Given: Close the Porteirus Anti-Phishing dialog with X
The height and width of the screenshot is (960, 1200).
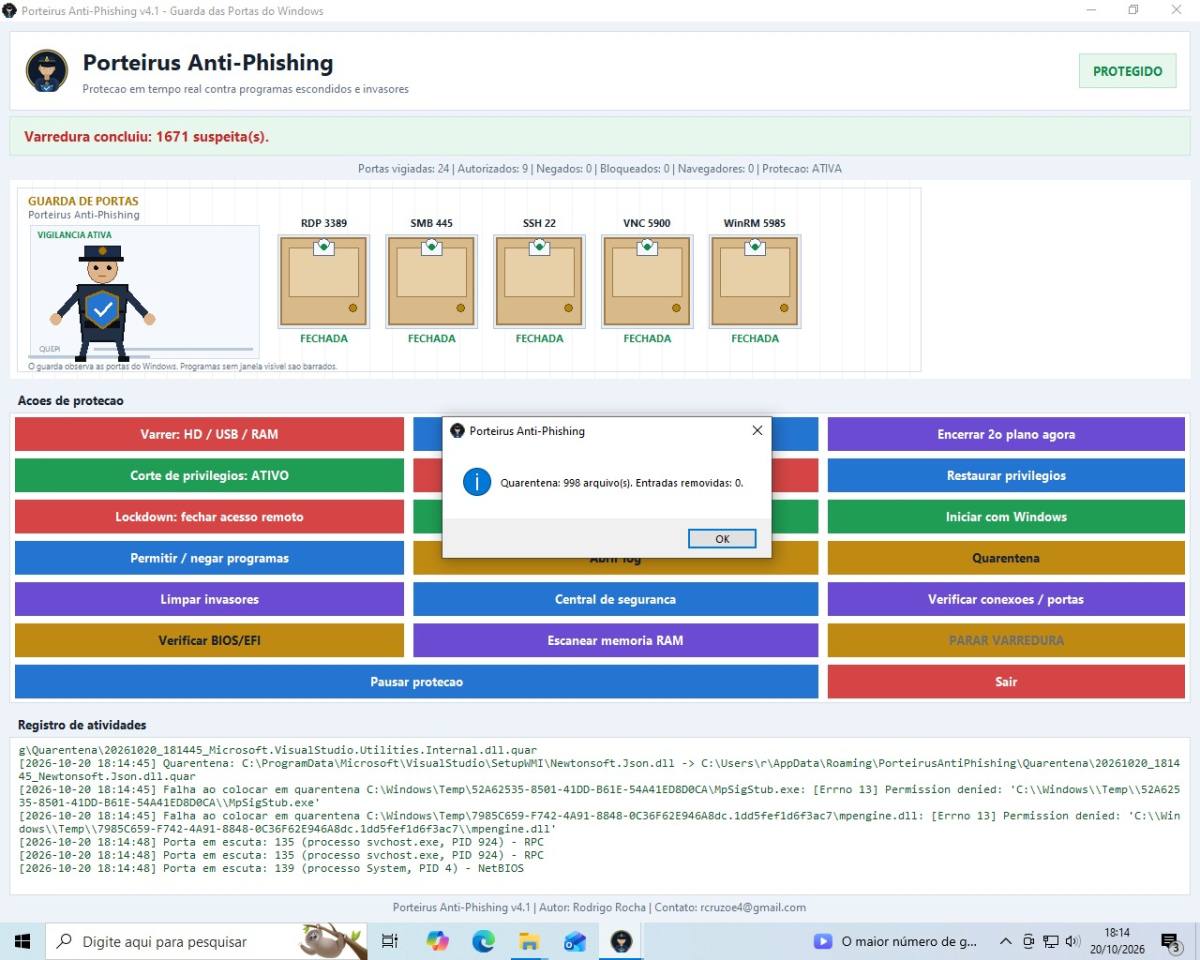Looking at the screenshot, I should pos(757,431).
